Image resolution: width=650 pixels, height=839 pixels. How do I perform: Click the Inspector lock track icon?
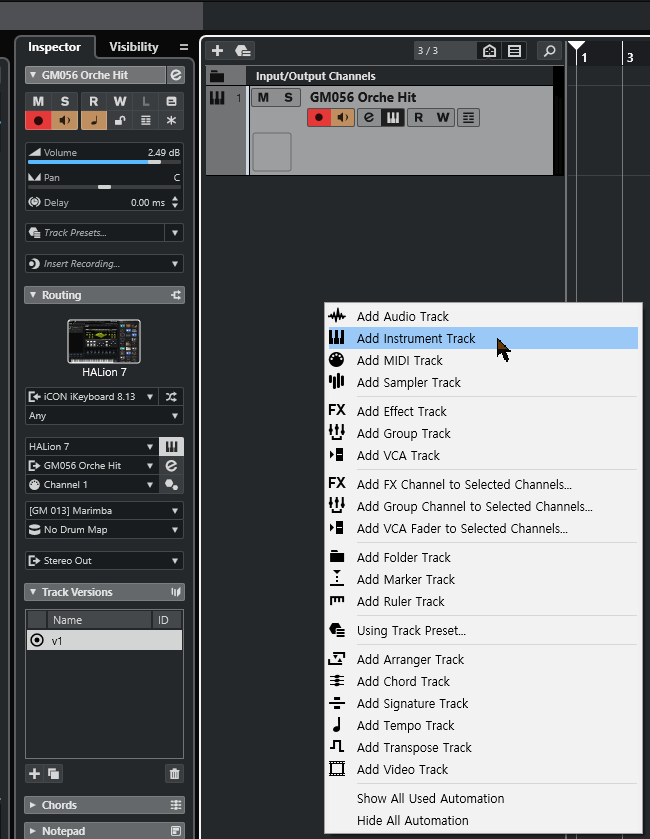coord(120,120)
